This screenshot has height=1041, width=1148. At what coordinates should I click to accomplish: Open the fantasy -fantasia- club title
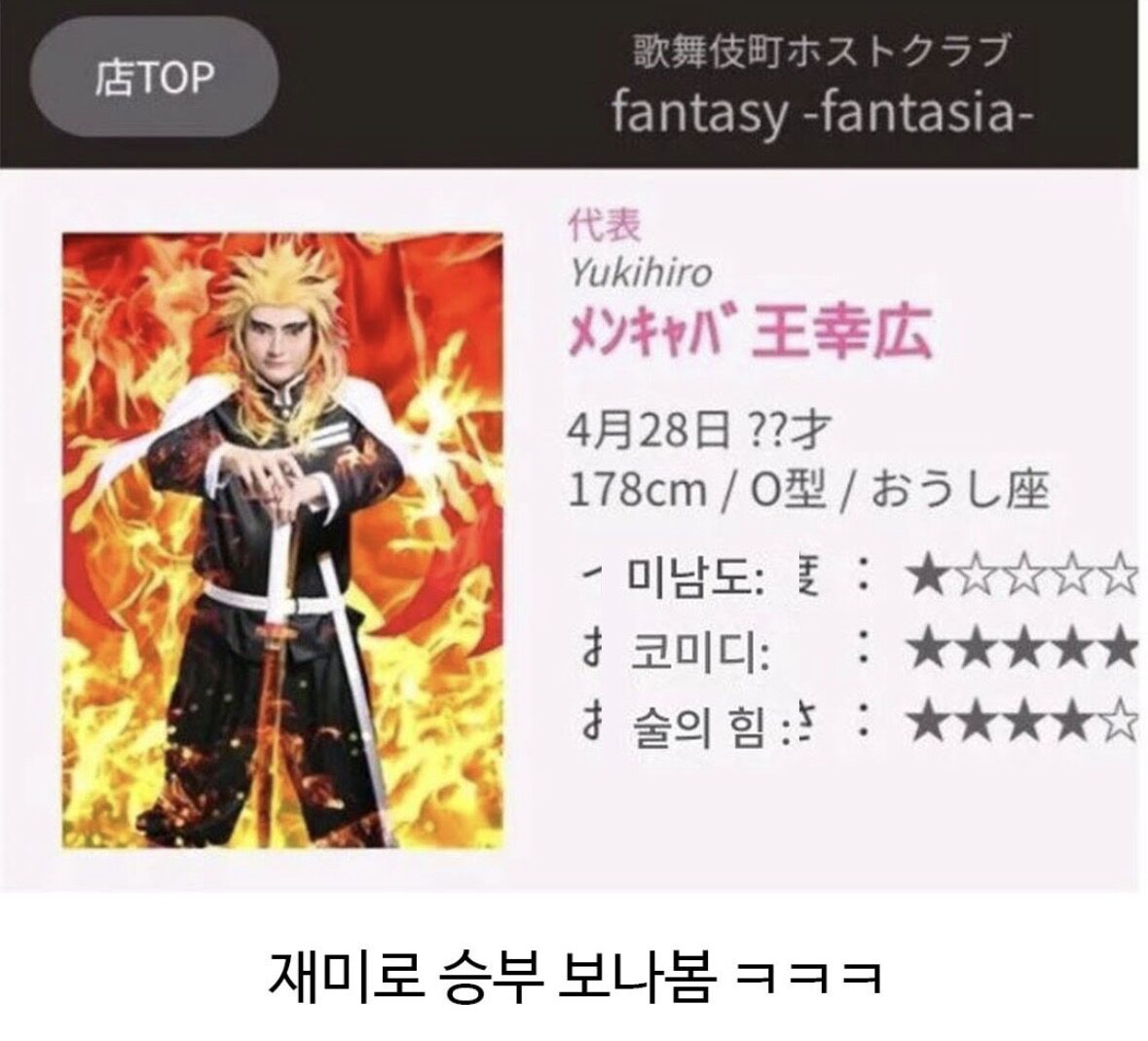pyautogui.click(x=822, y=113)
